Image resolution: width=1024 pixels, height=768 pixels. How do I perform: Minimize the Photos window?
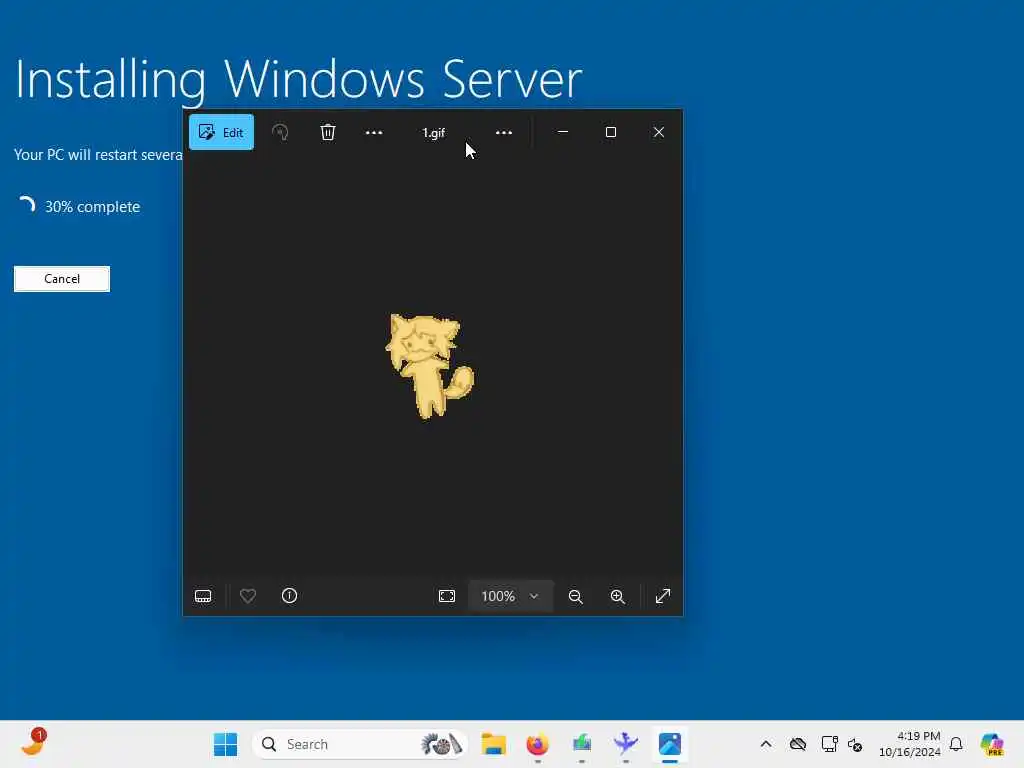pos(563,132)
